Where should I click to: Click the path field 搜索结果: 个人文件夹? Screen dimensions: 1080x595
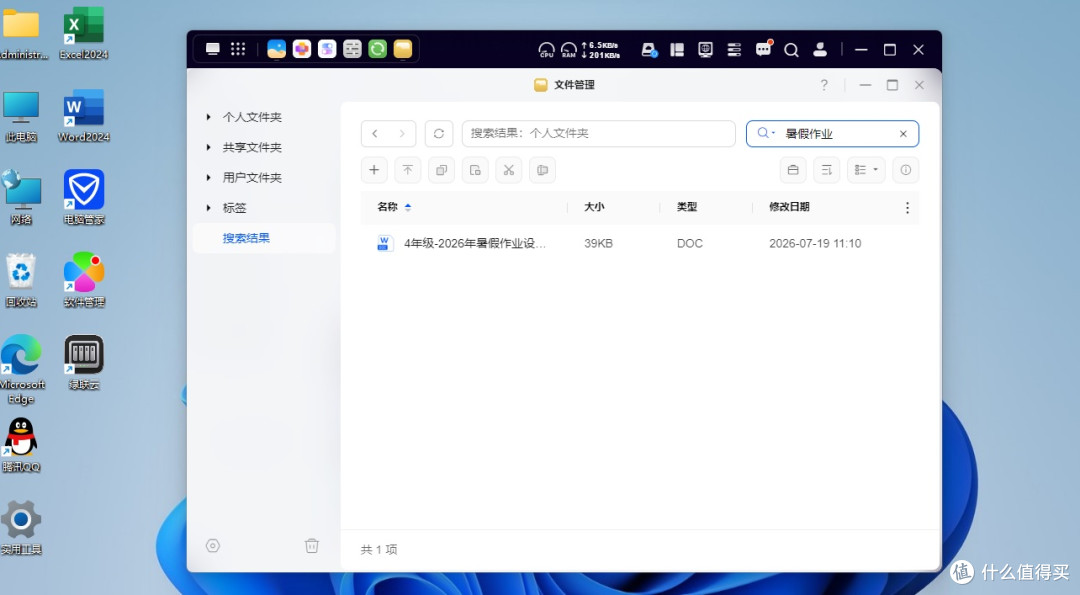[x=599, y=134]
